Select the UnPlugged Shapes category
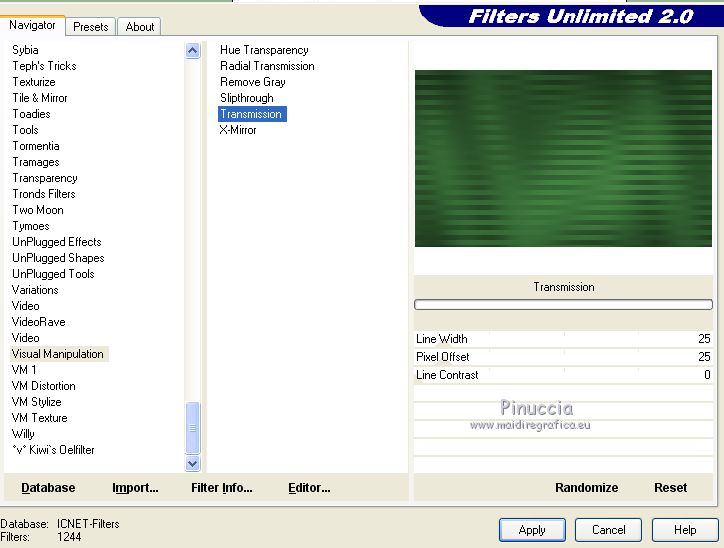 [58, 258]
